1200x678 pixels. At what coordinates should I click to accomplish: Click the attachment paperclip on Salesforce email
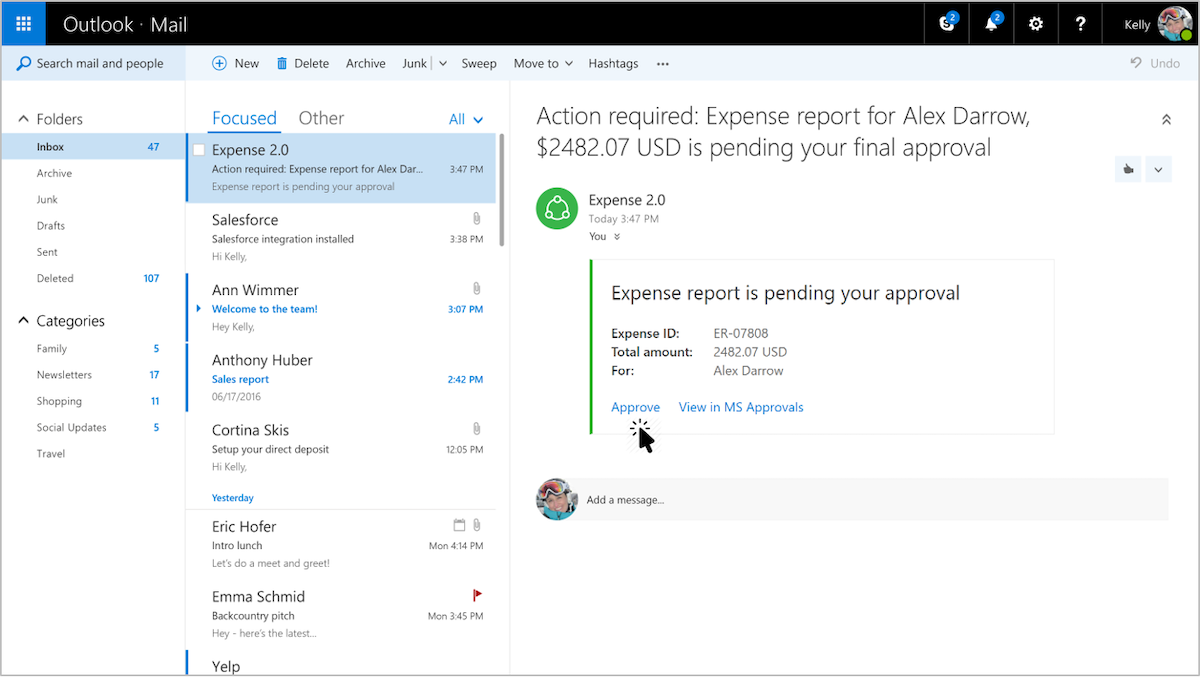(477, 218)
